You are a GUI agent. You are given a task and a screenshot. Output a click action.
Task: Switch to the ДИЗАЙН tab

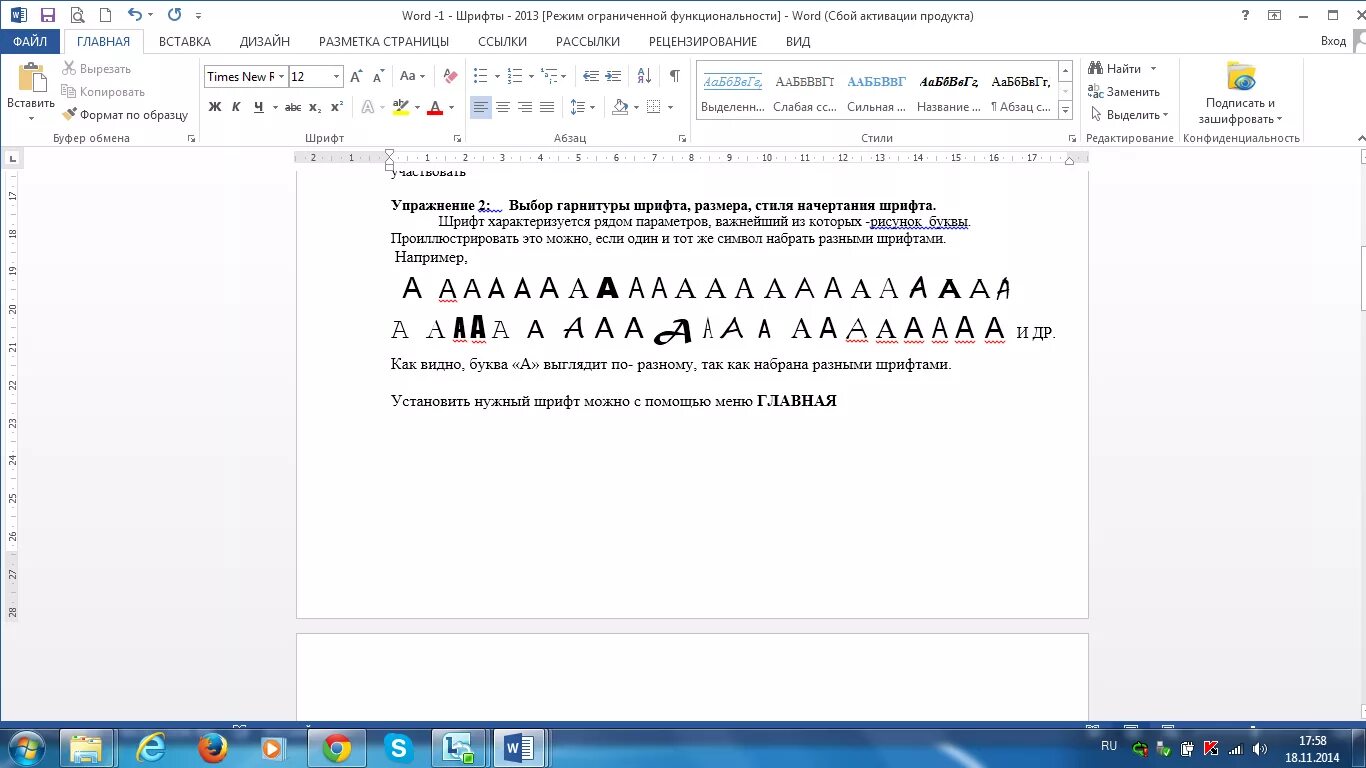265,41
